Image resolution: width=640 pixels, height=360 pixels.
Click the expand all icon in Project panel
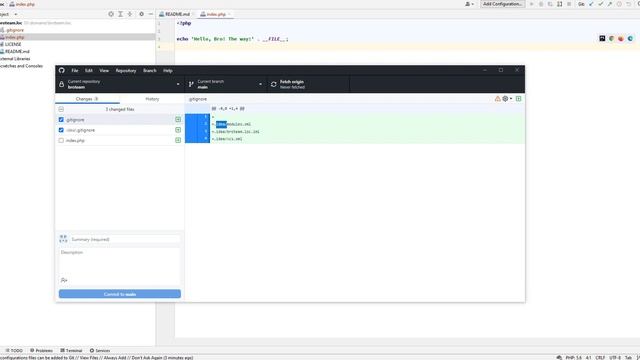click(120, 14)
